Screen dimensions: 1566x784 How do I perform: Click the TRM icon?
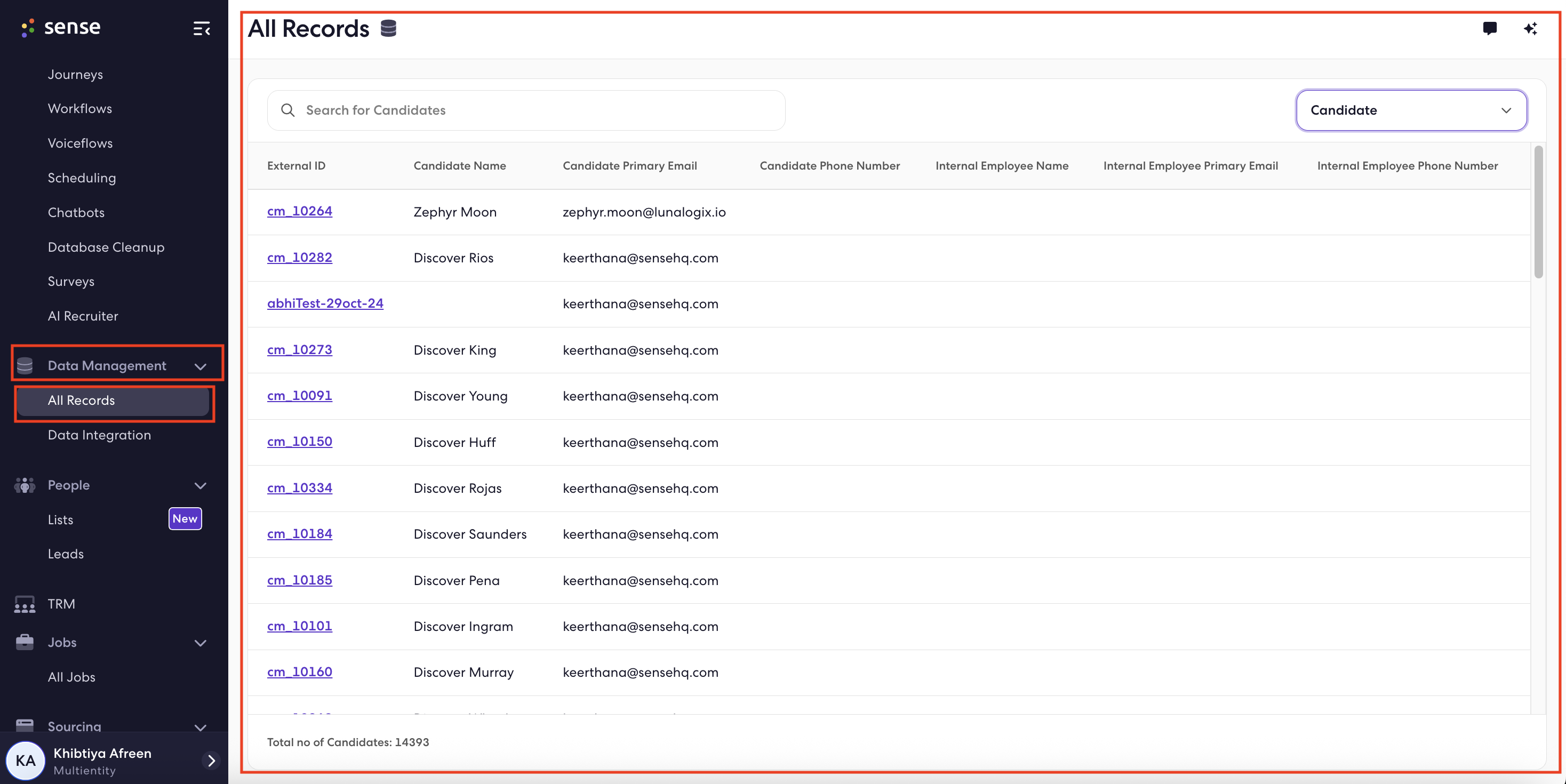click(25, 604)
